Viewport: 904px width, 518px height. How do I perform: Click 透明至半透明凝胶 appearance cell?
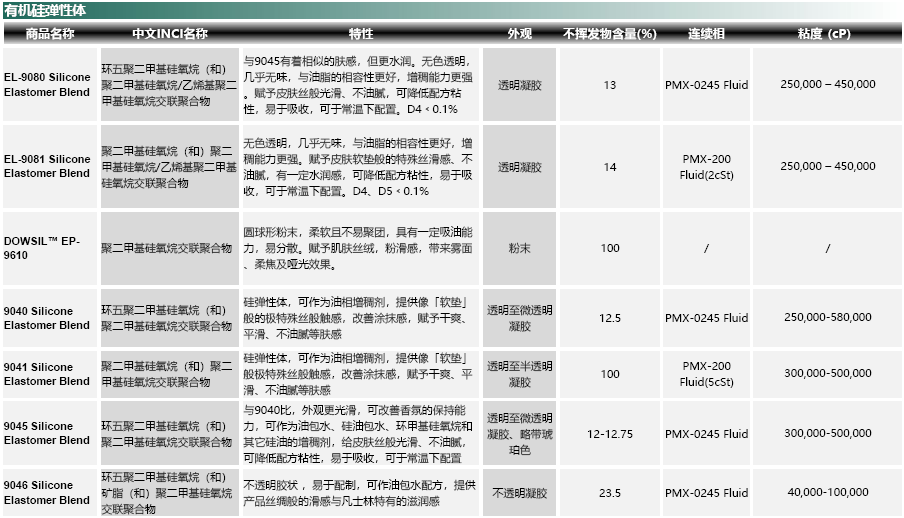[x=519, y=374]
